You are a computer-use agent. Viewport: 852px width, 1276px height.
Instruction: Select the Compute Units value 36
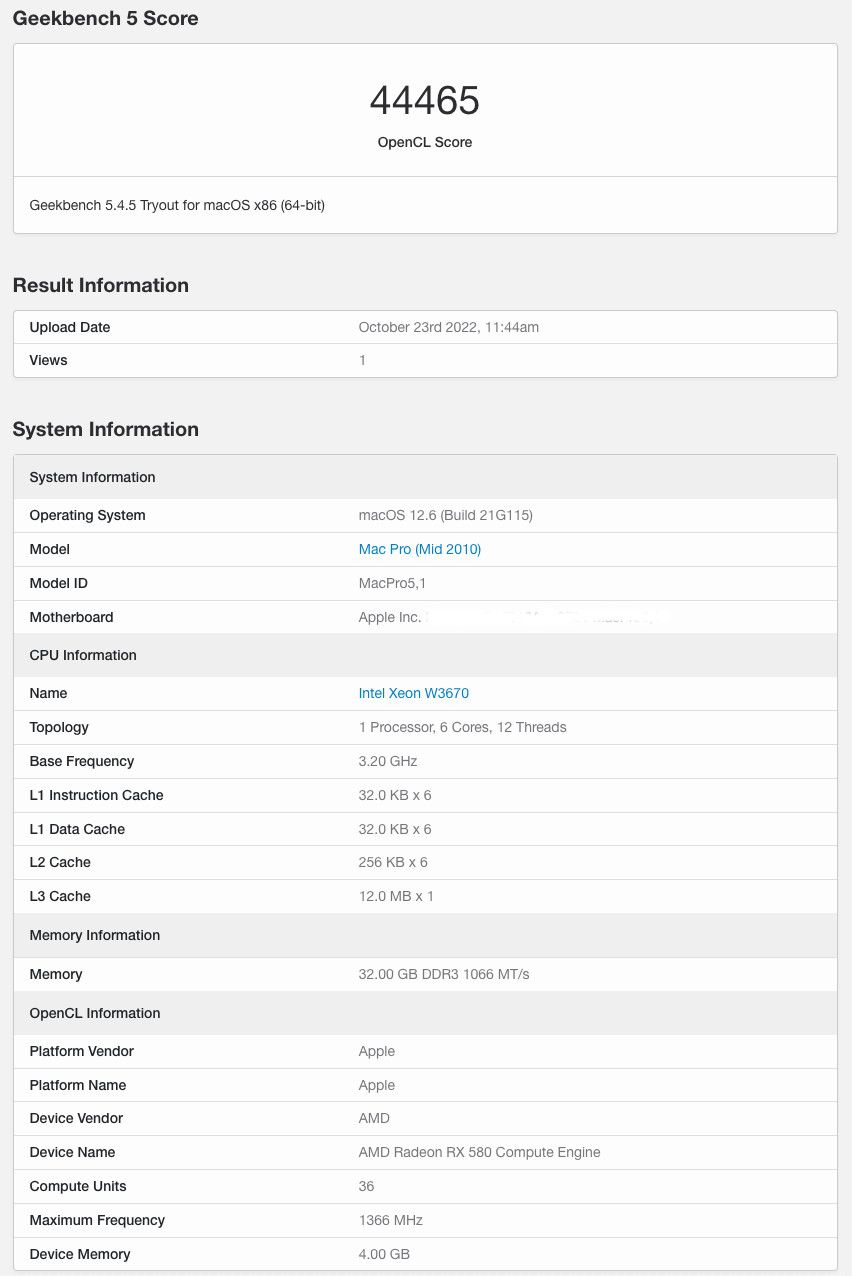tap(367, 1186)
